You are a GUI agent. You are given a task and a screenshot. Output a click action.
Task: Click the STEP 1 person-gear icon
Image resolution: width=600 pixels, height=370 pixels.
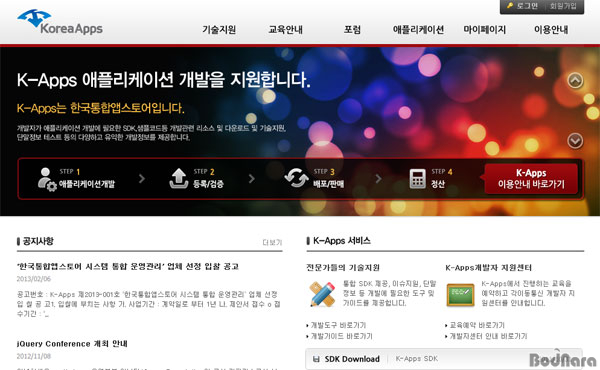point(47,179)
